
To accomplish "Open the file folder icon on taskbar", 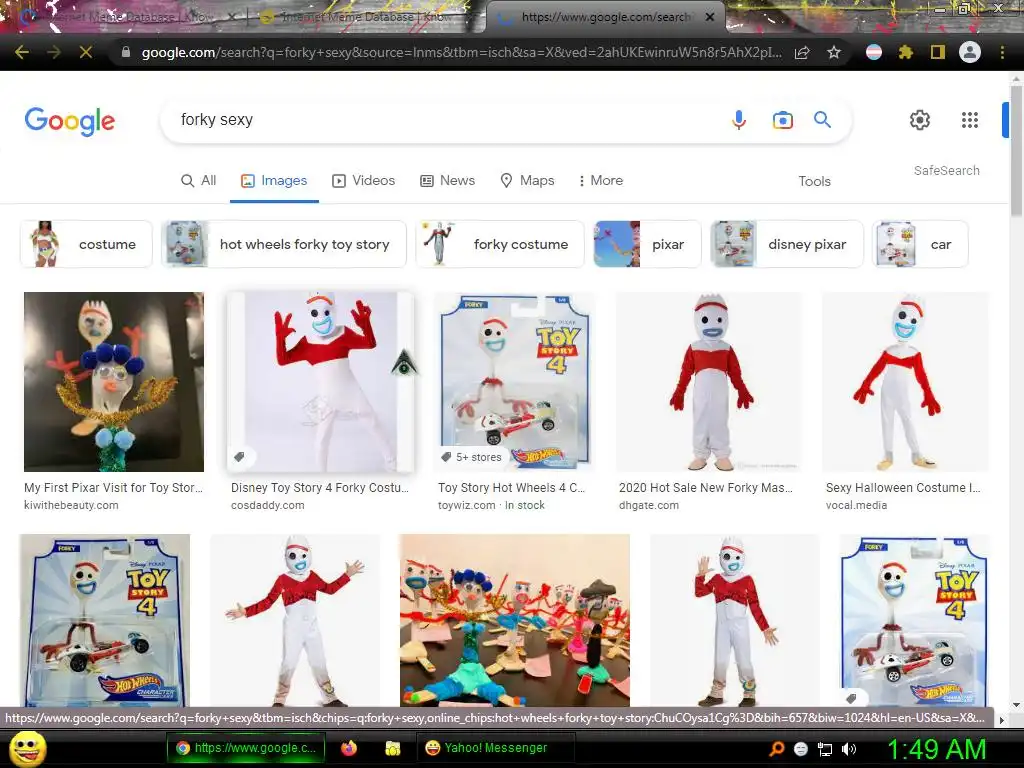I will pos(392,748).
